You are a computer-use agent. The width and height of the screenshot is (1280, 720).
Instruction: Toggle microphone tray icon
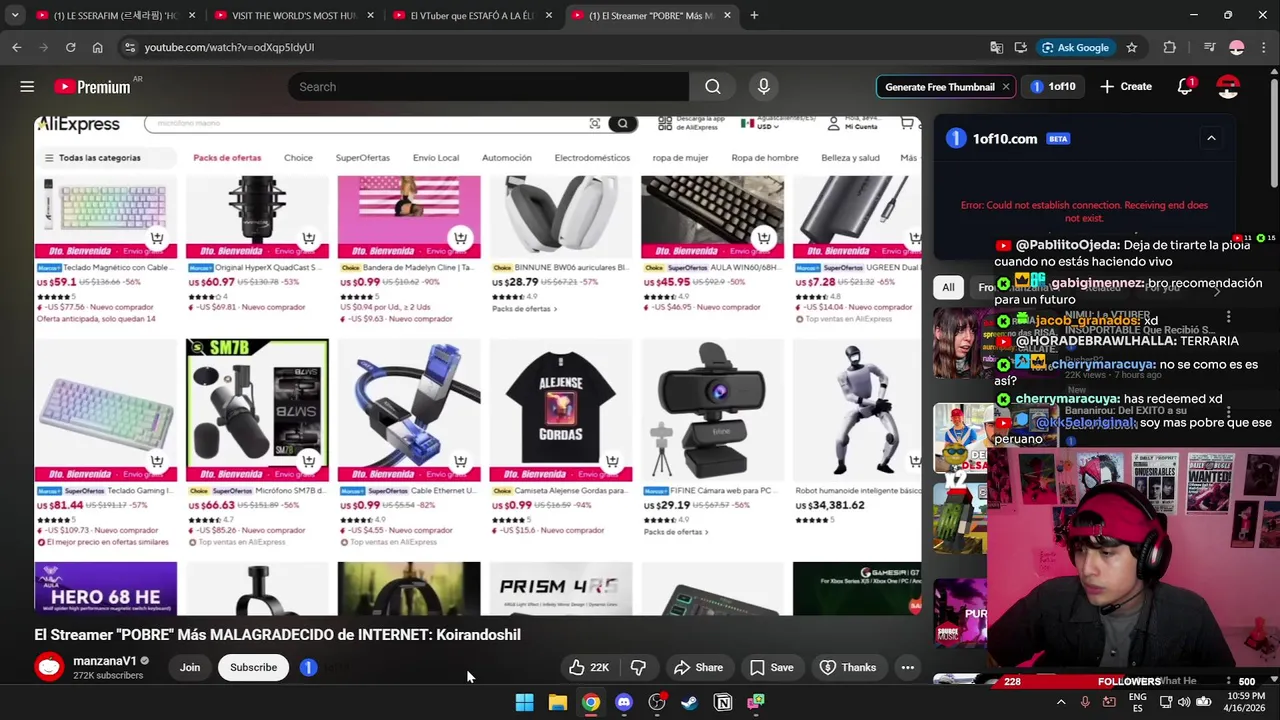[x=1085, y=702]
